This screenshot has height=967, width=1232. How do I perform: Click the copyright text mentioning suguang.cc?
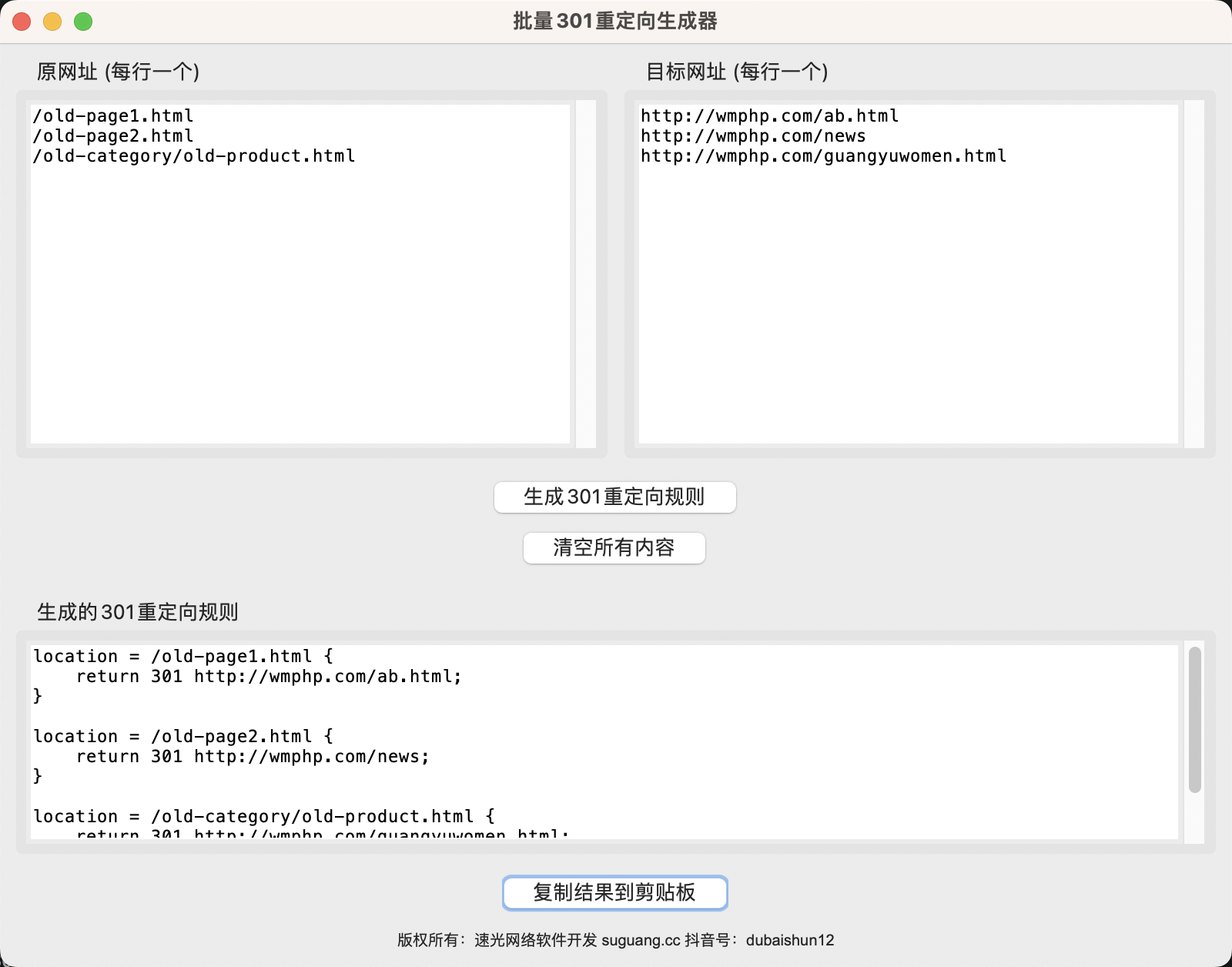click(616, 940)
